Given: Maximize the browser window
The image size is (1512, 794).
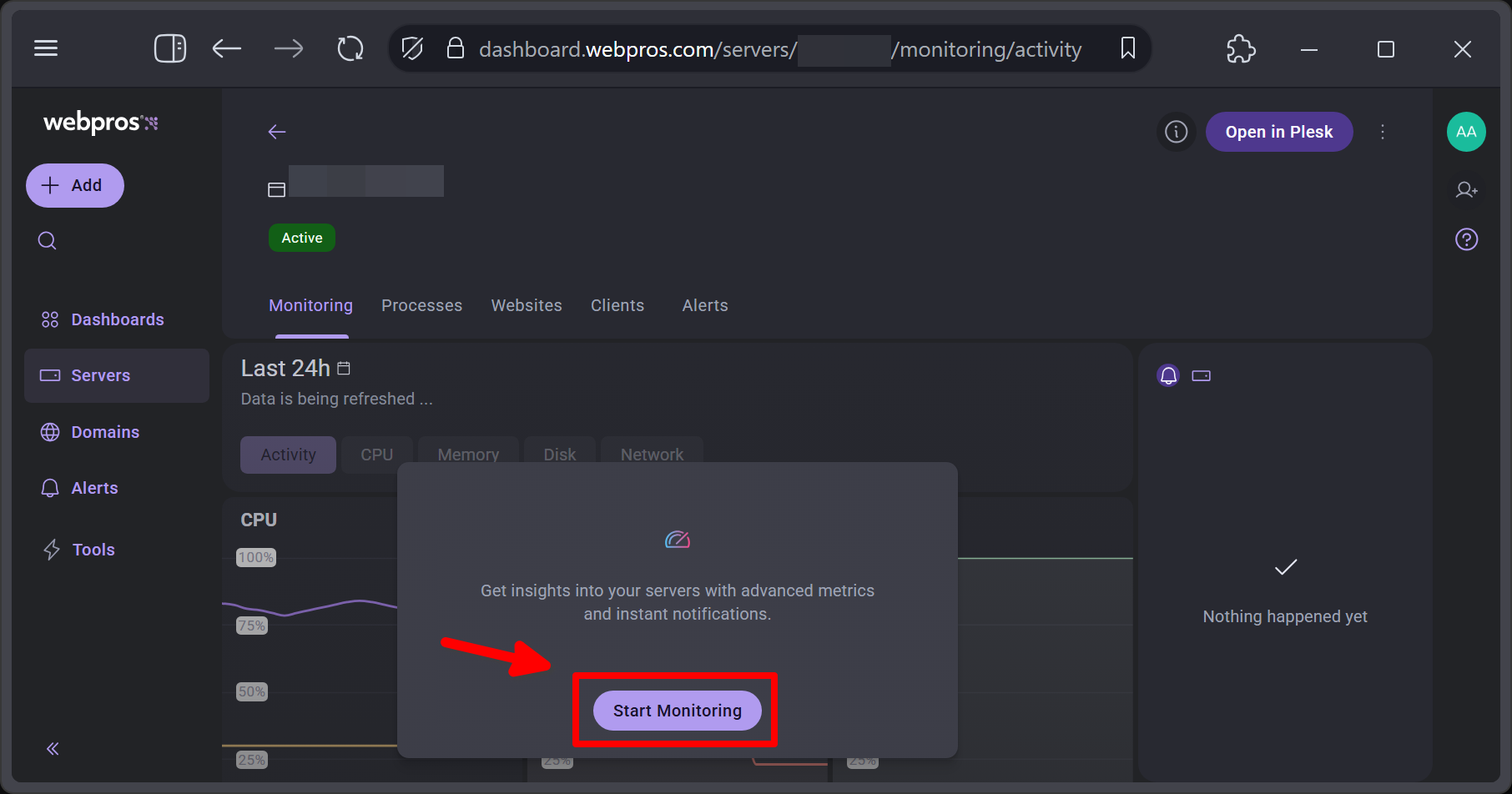Looking at the screenshot, I should [1386, 49].
